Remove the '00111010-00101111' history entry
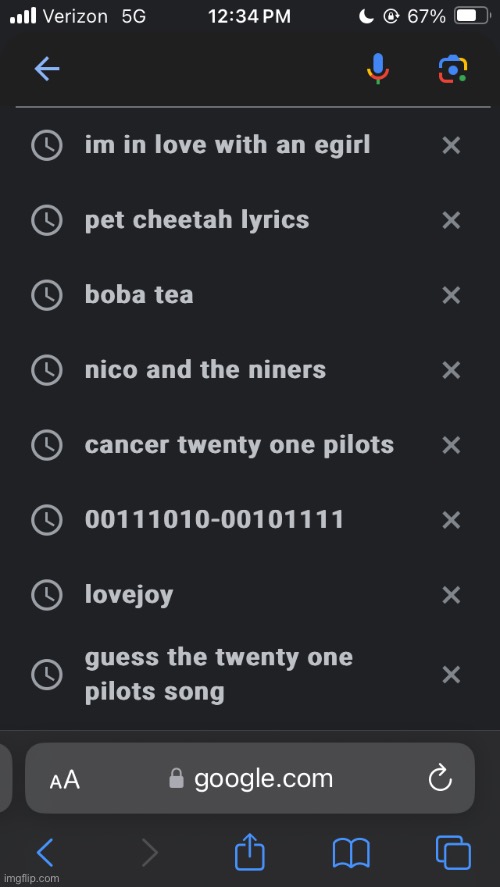500x887 pixels. coord(451,520)
